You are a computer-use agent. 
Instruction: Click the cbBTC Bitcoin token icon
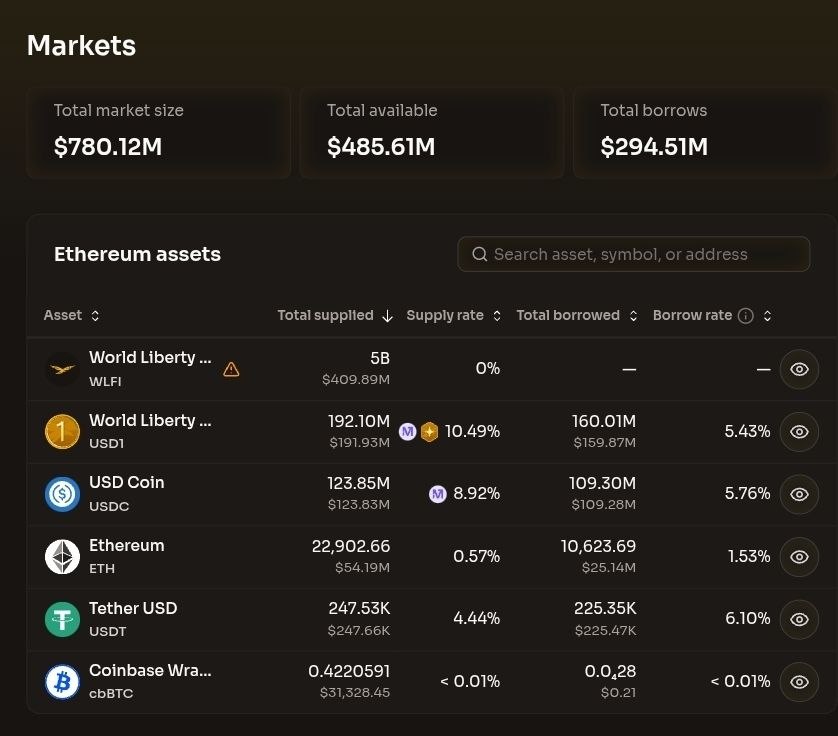coord(62,682)
